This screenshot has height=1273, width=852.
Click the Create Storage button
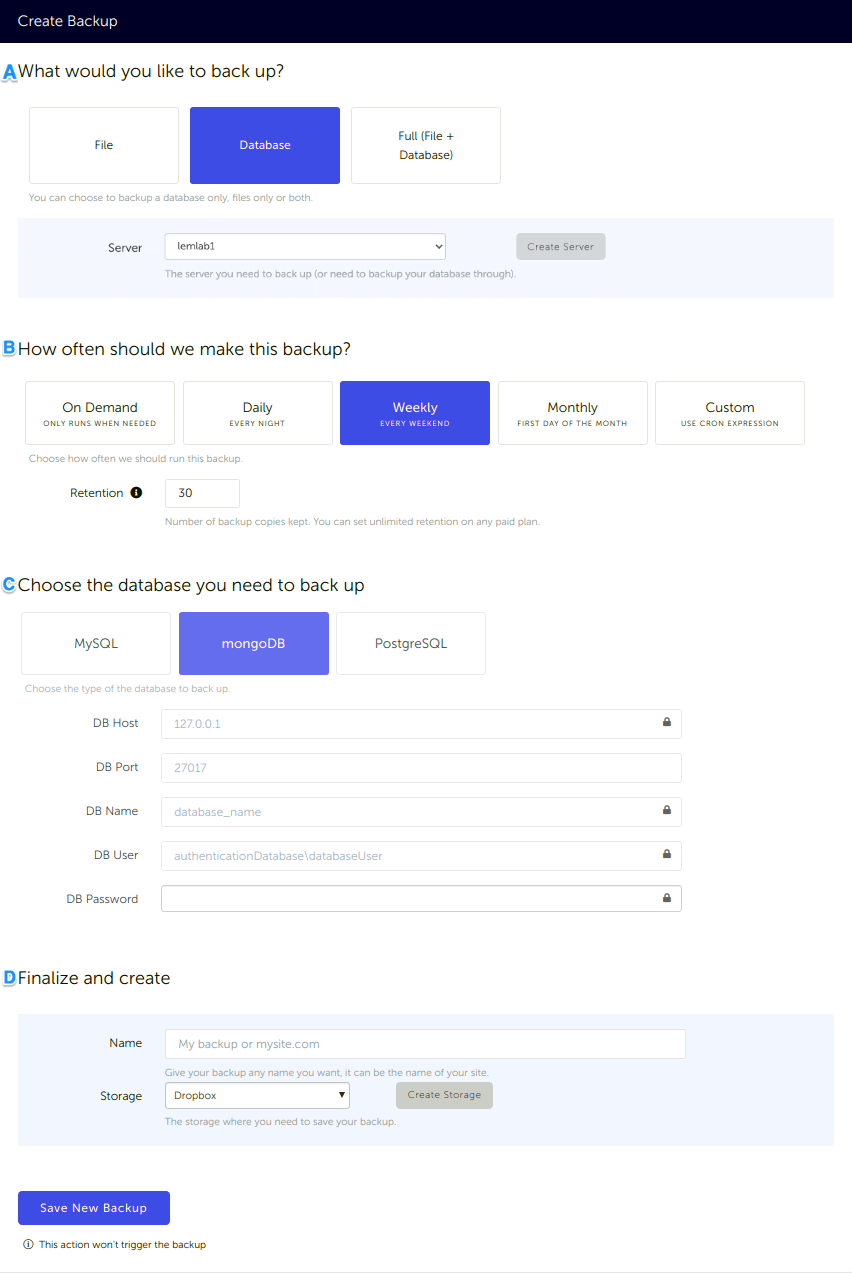(x=444, y=1095)
